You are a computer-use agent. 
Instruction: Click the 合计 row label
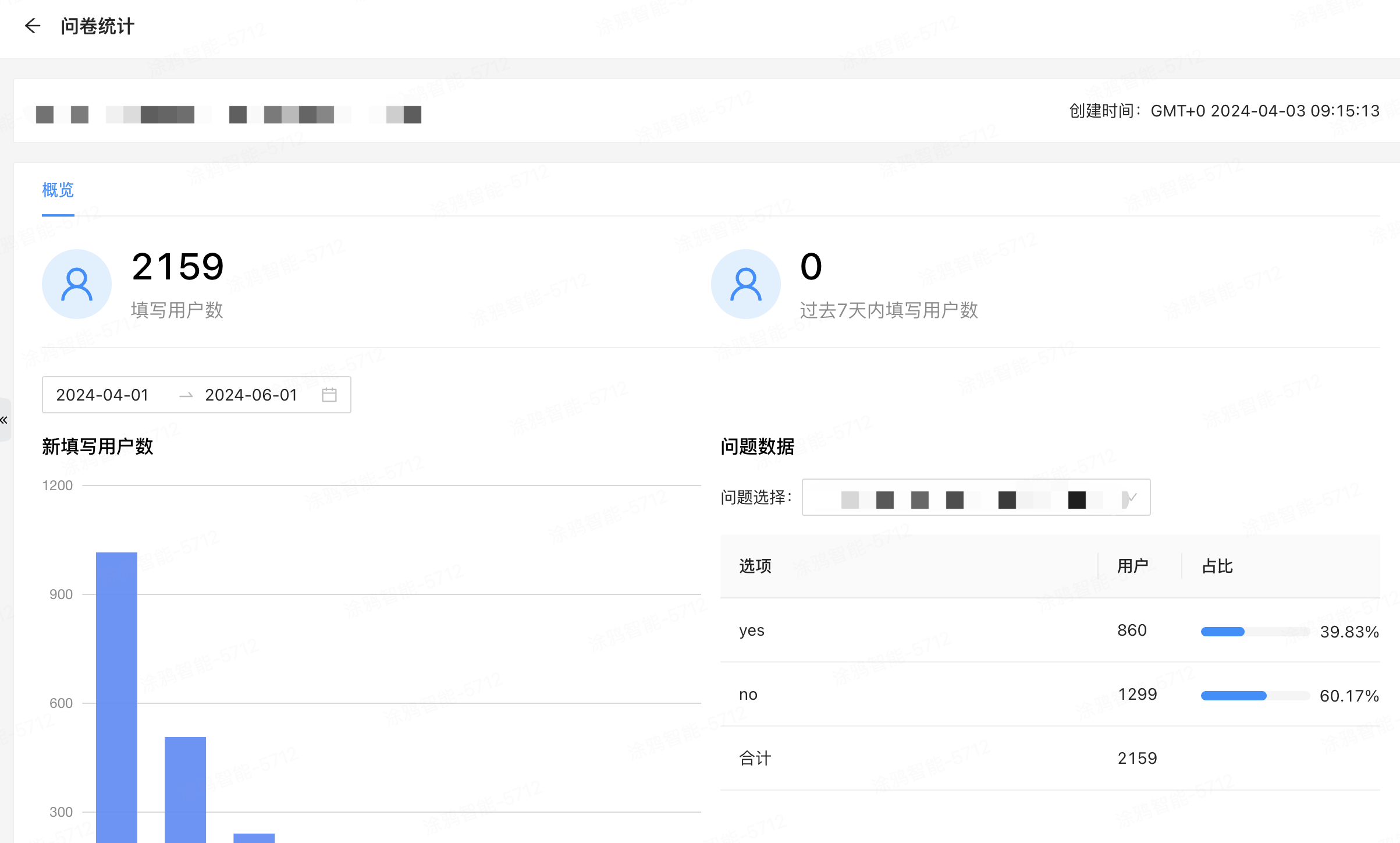coord(755,758)
